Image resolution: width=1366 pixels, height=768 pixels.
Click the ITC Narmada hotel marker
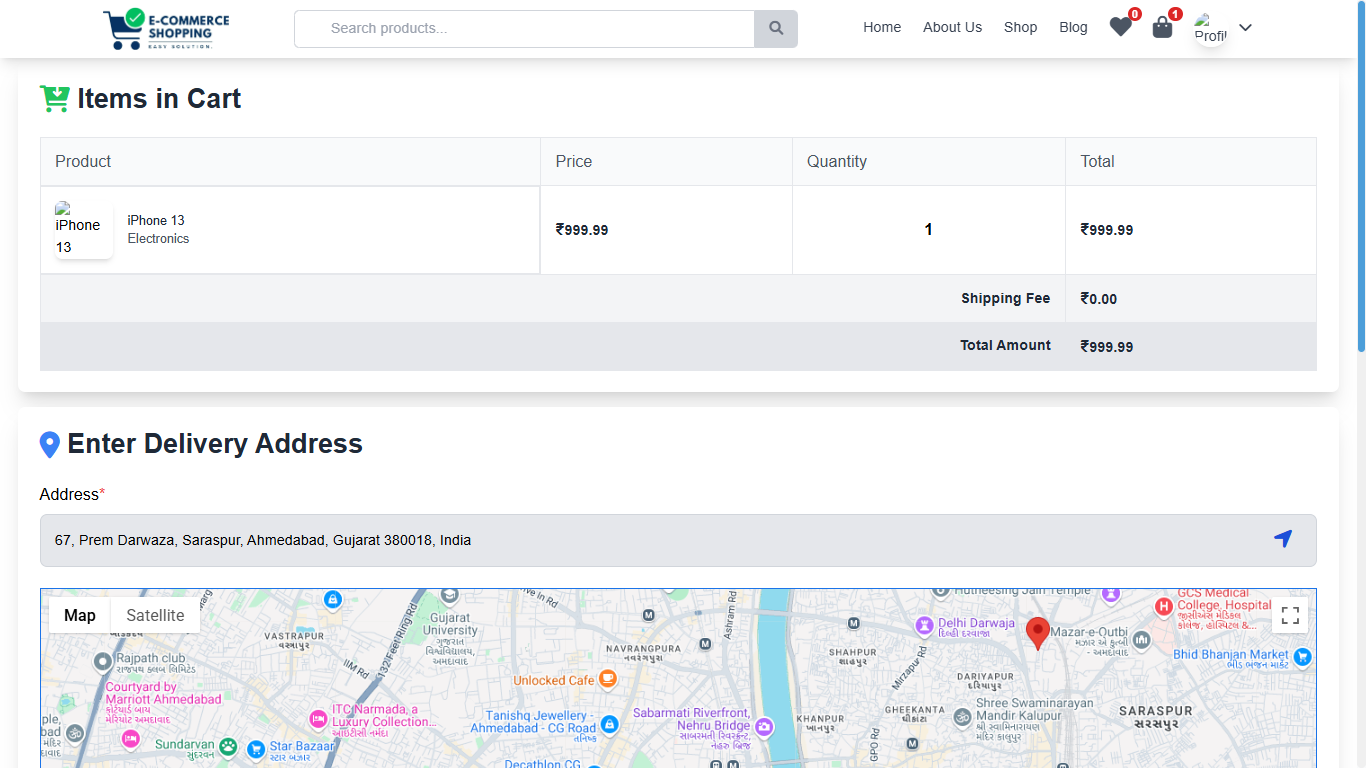318,719
